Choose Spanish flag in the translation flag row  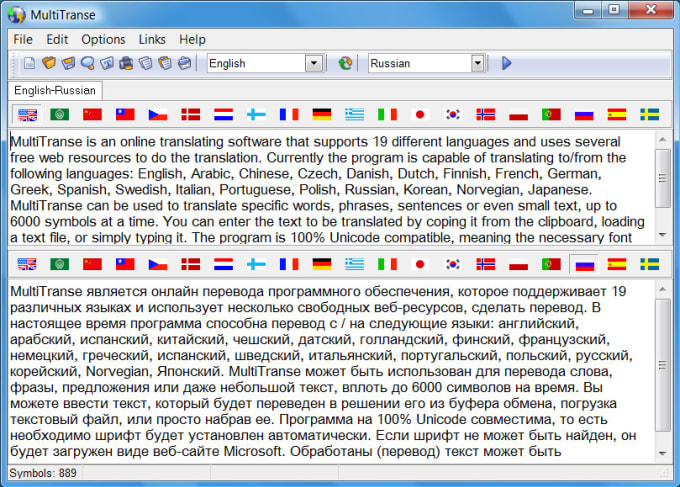pyautogui.click(x=617, y=264)
